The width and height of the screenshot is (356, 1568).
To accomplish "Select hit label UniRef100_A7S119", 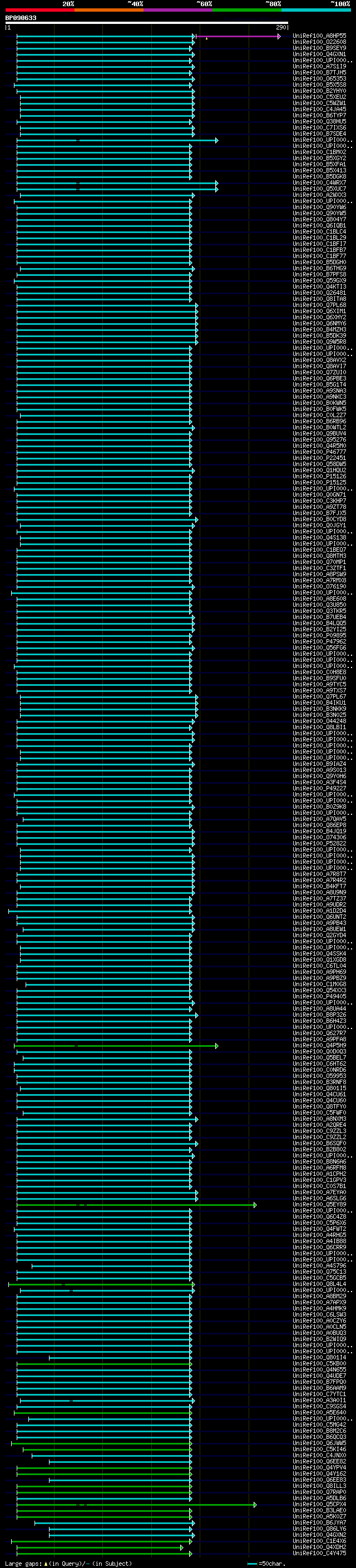I will [x=319, y=66].
